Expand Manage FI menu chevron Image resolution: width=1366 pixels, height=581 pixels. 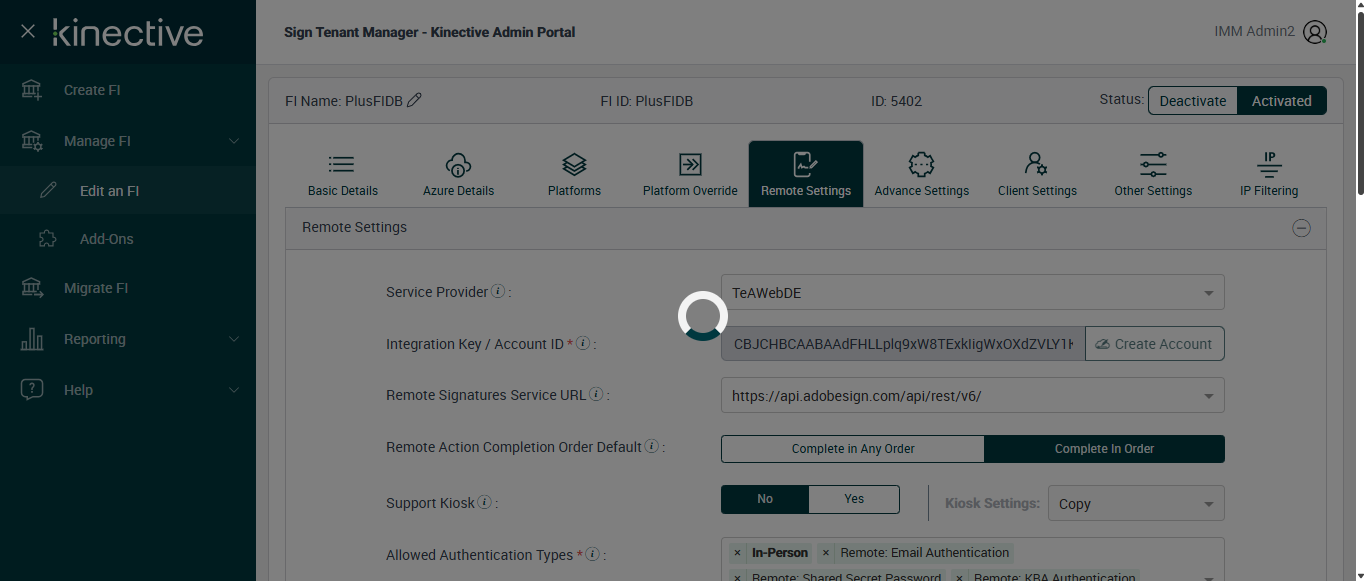pos(234,141)
